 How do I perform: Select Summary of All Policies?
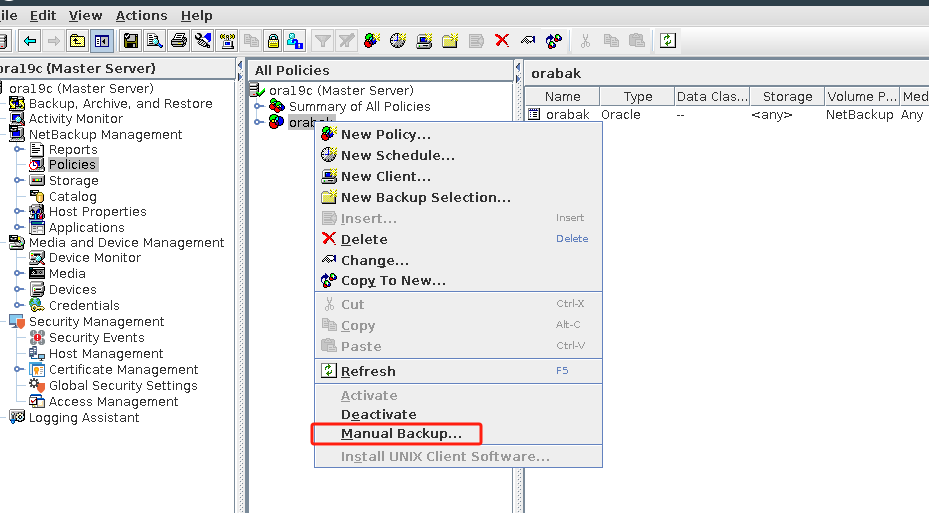[360, 107]
